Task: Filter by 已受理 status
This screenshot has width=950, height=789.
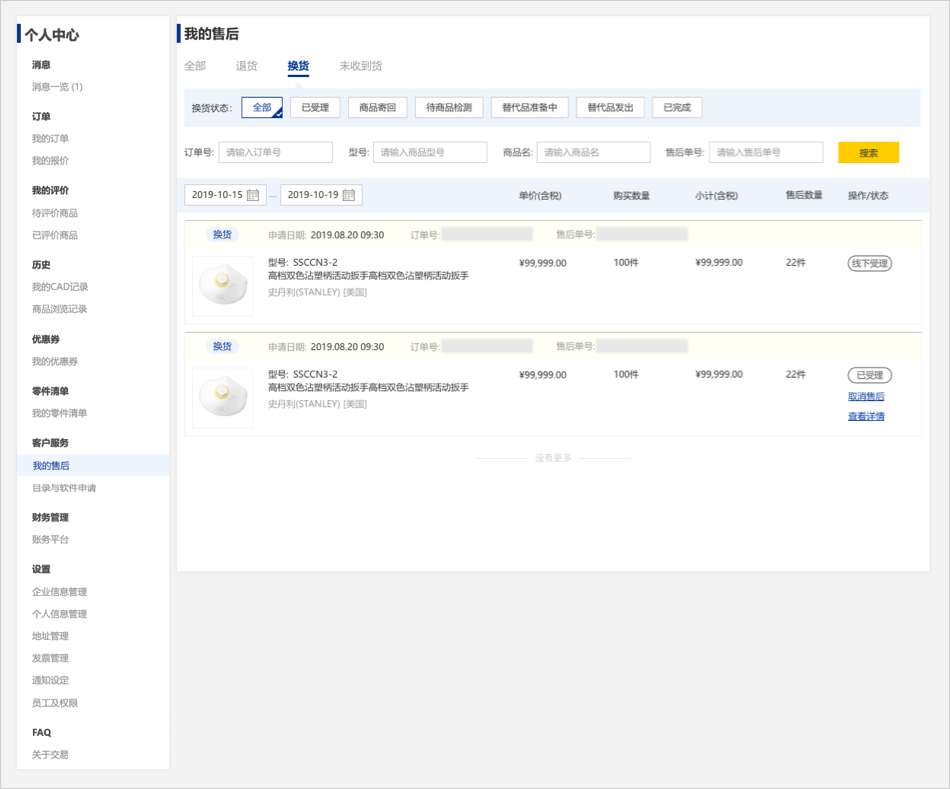Action: click(x=315, y=108)
